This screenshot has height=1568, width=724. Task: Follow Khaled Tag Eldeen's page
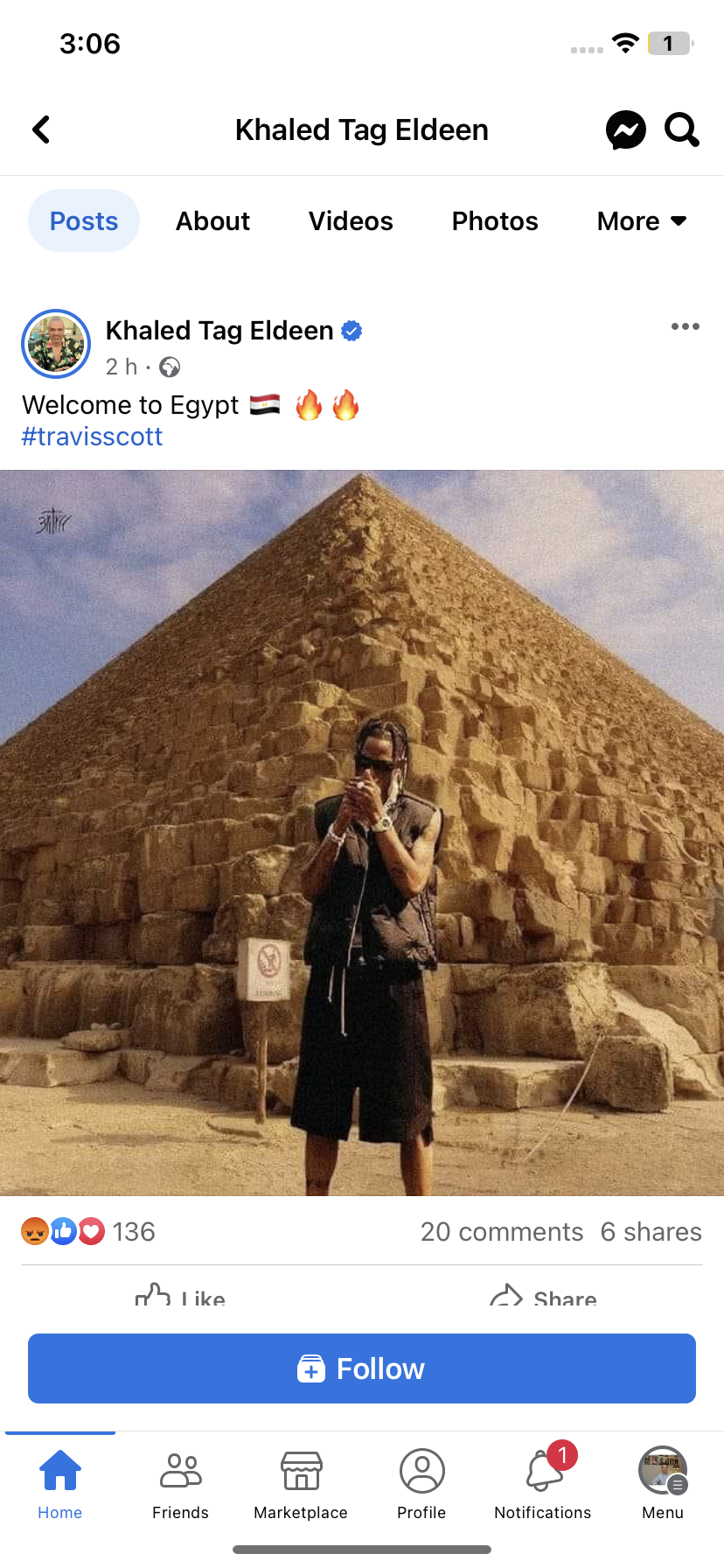tap(362, 1368)
